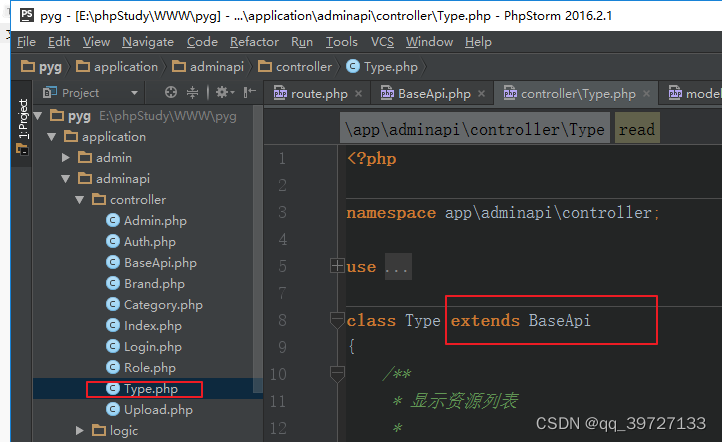Click the Type.php breadcrumb in navigation bar
This screenshot has width=722, height=442.
382,67
